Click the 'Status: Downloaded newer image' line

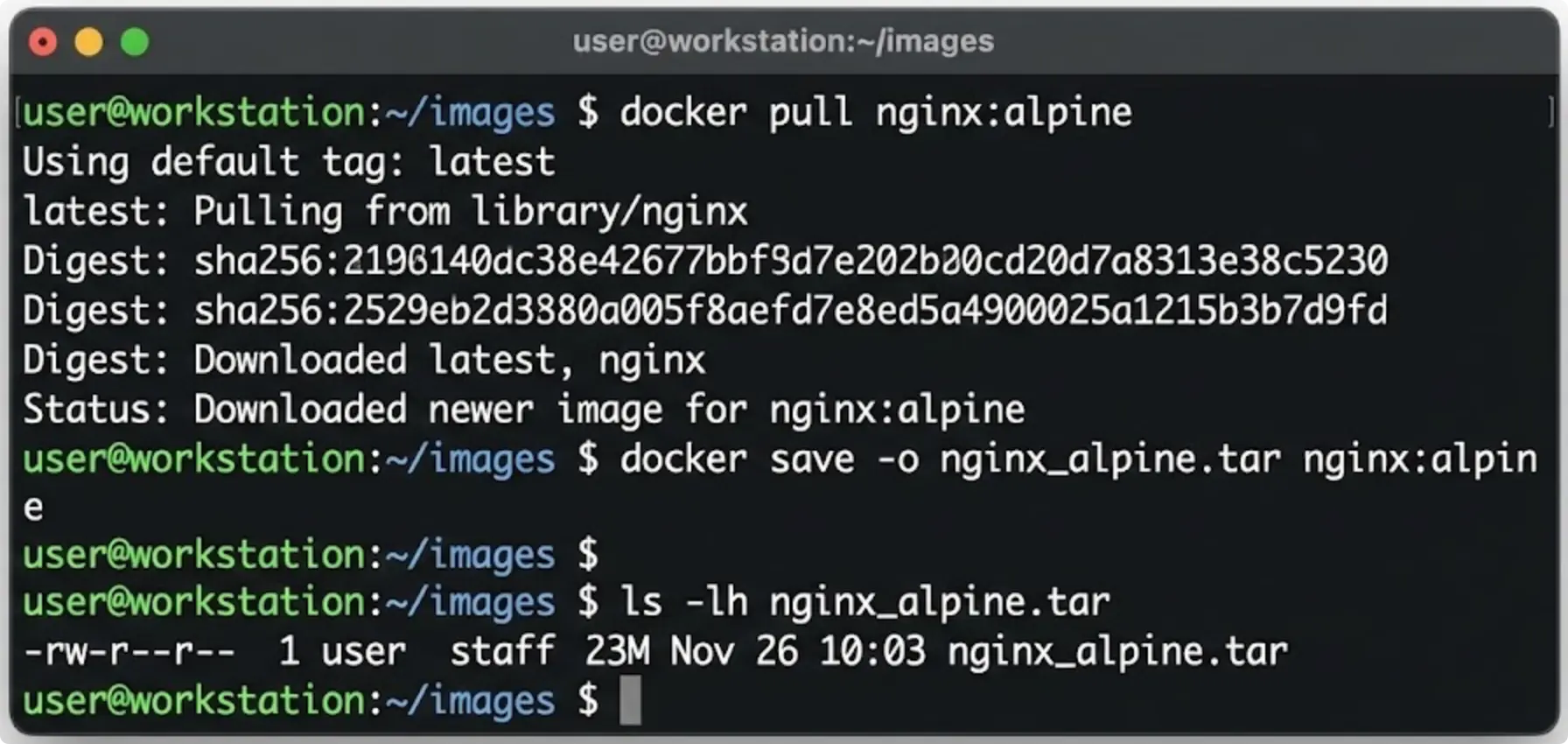pos(523,410)
